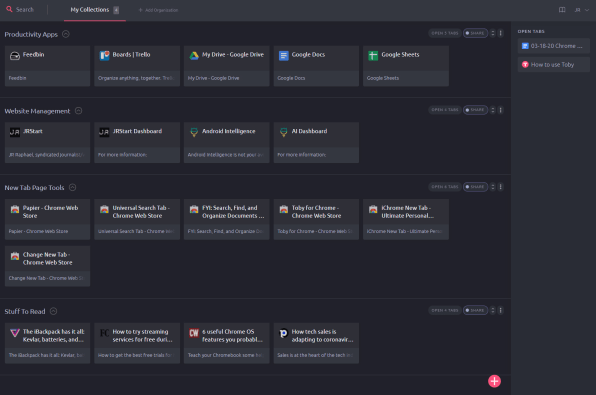Open My Drive - Google Drive card
Screen dimensions: 596x395
click(227, 66)
